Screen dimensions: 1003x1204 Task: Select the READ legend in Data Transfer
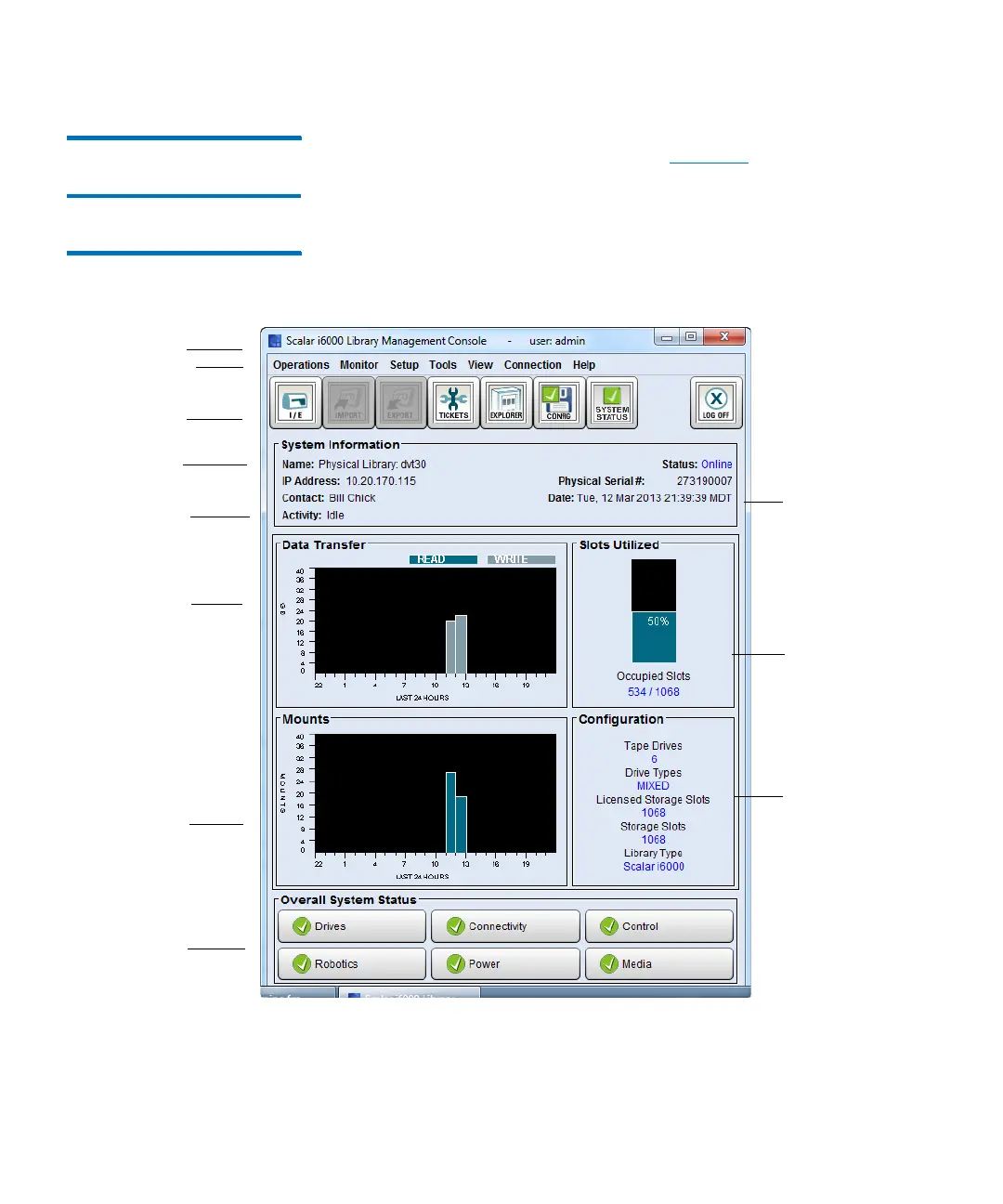[x=443, y=559]
